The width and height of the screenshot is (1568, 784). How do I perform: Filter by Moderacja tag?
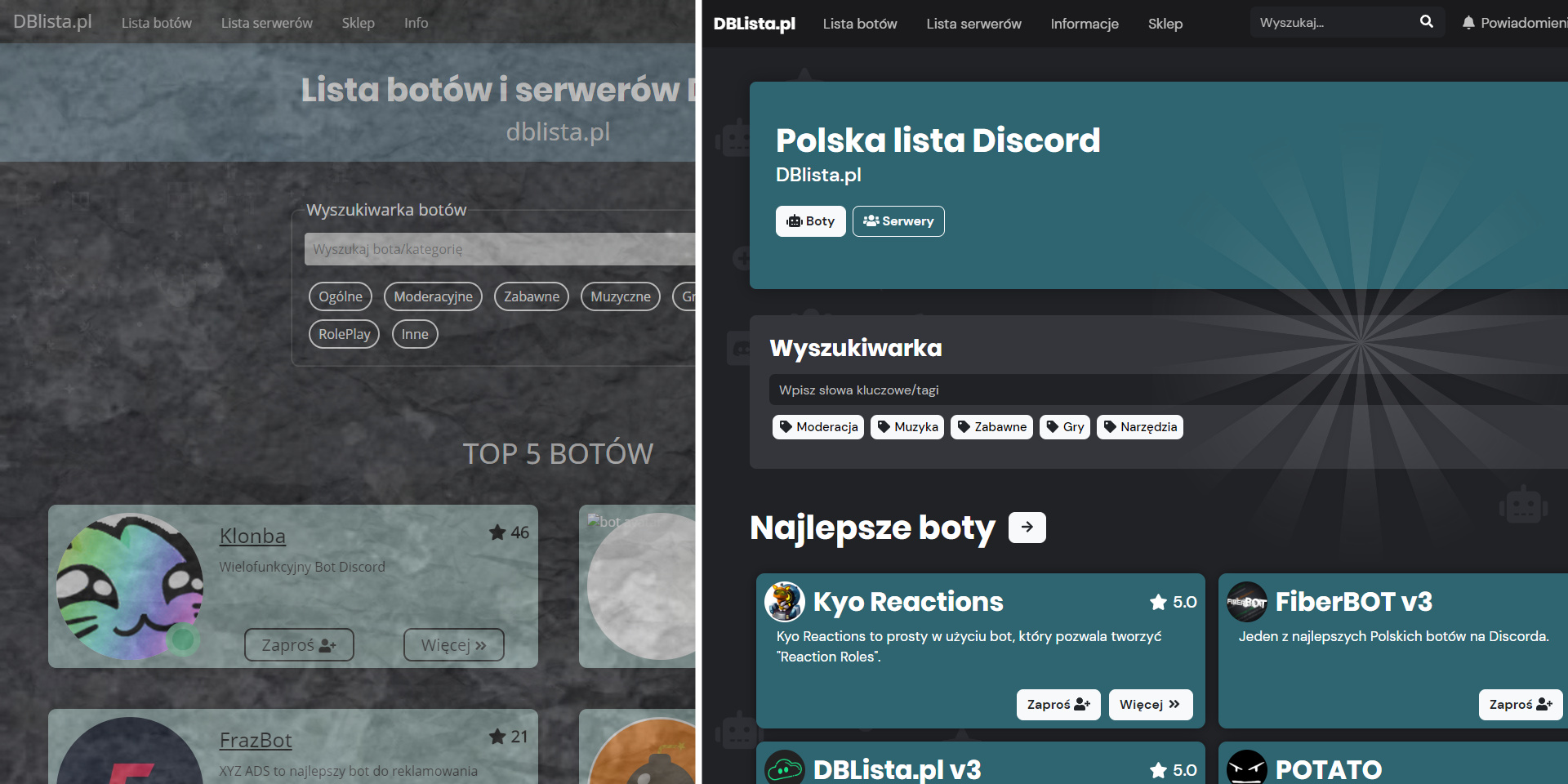click(818, 427)
